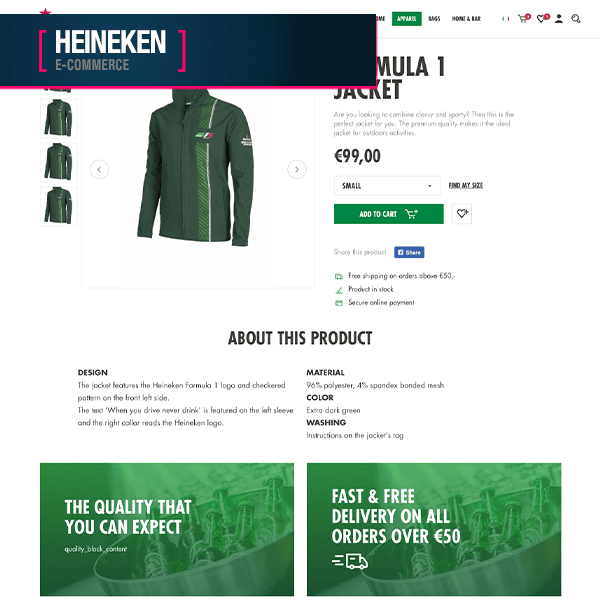Click the Fast & Free Delivery banner
The width and height of the screenshot is (600, 600).
coord(434,529)
